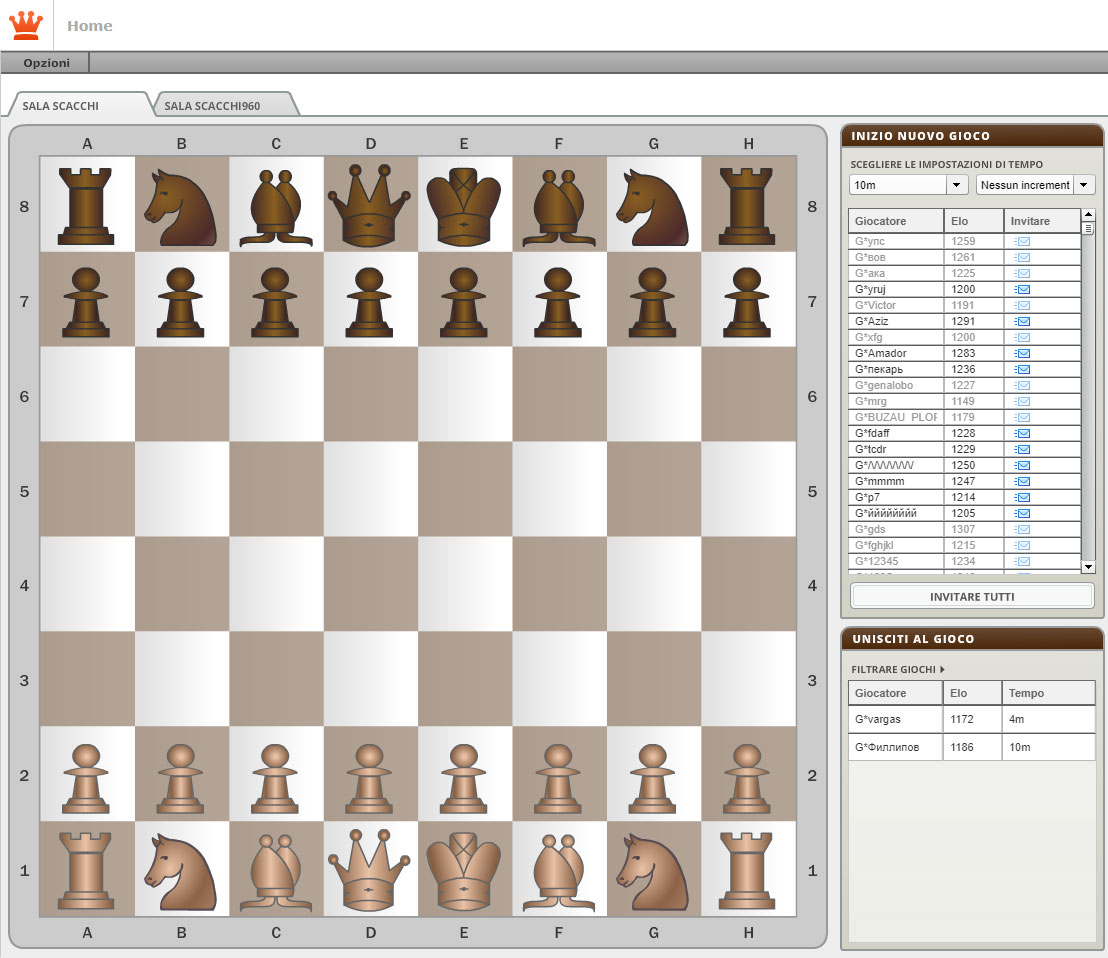Select the dark pawn on A7
Image resolution: width=1108 pixels, height=958 pixels.
point(86,302)
